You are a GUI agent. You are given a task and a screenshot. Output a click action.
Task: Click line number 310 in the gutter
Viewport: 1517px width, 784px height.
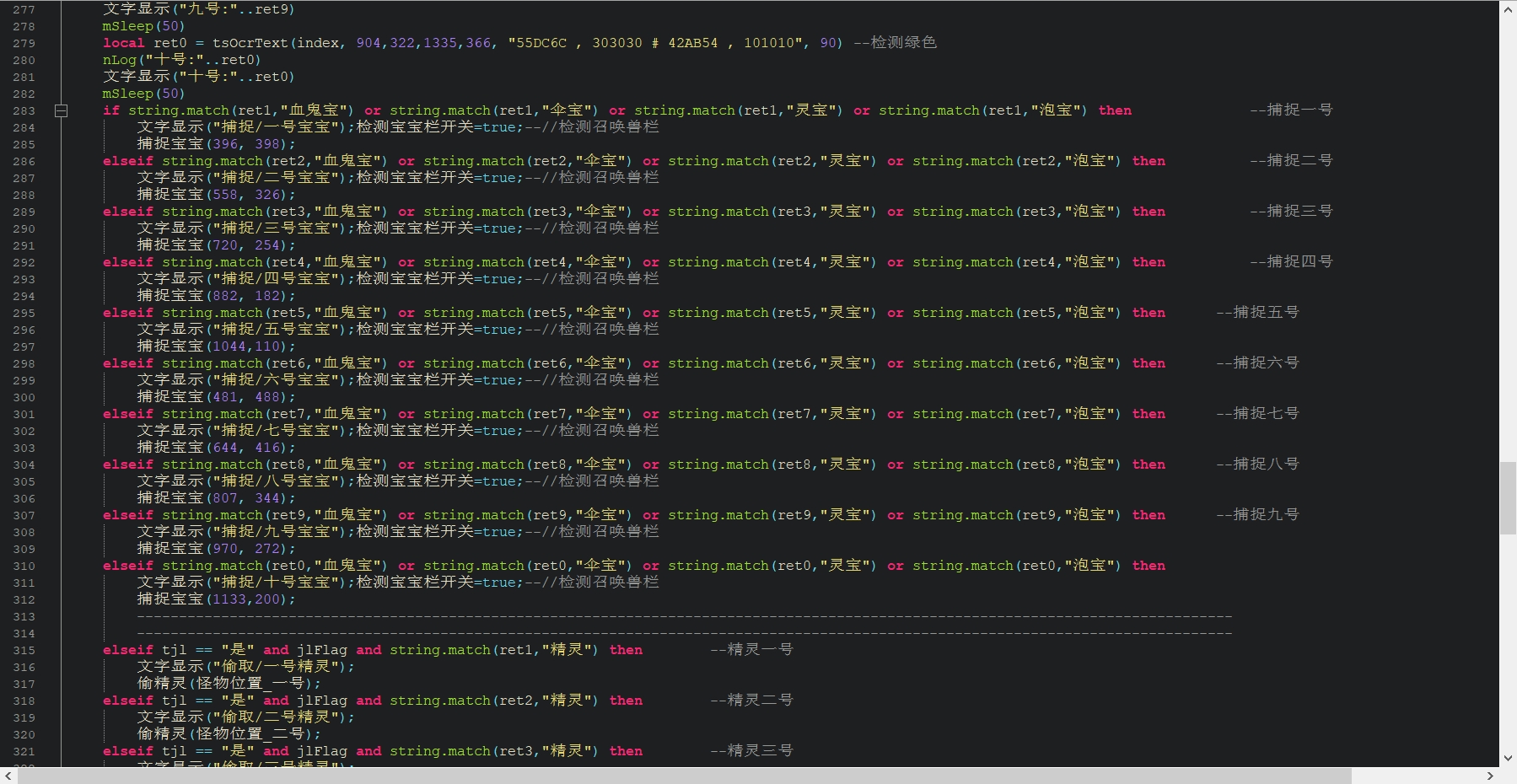(24, 566)
